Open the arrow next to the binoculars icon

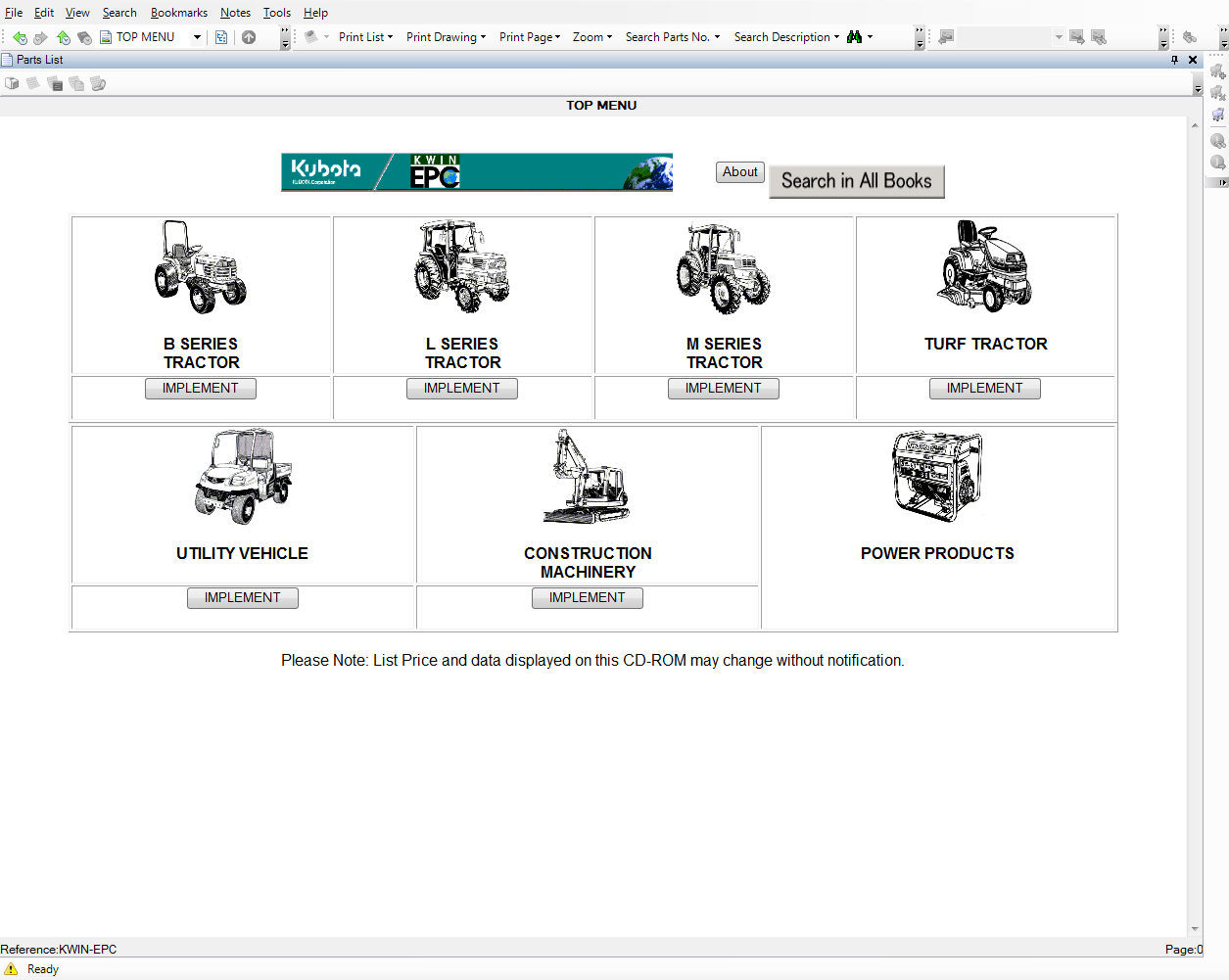870,37
